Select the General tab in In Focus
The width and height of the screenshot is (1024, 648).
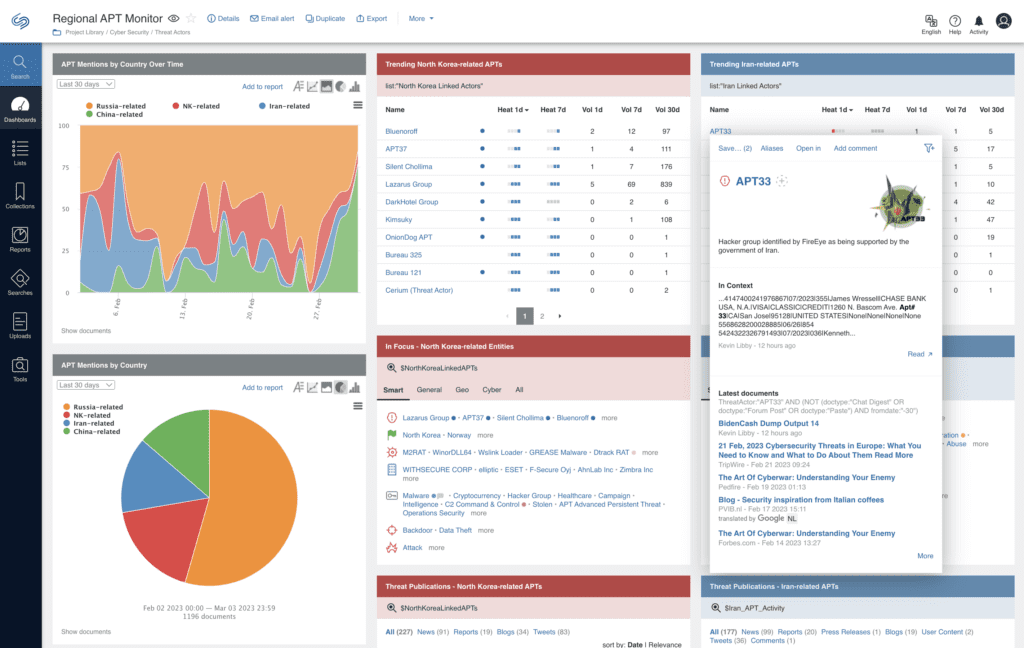[x=429, y=390]
